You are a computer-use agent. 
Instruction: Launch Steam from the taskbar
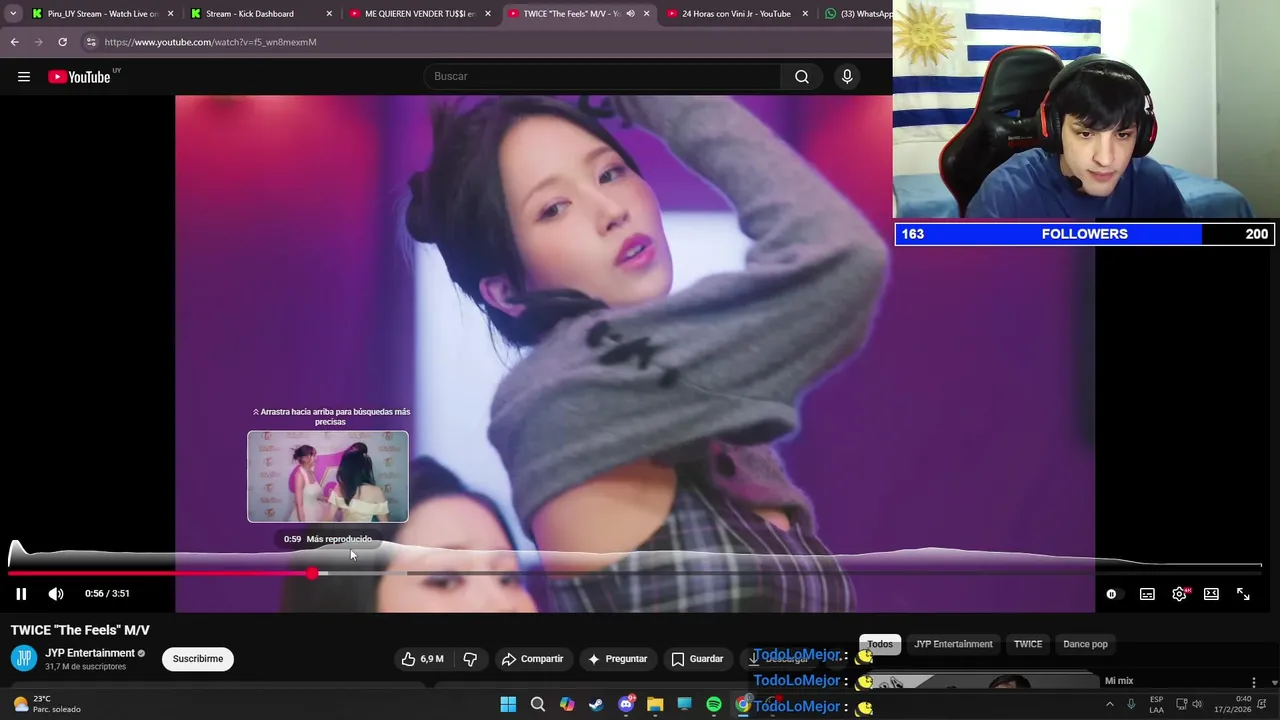coord(596,705)
